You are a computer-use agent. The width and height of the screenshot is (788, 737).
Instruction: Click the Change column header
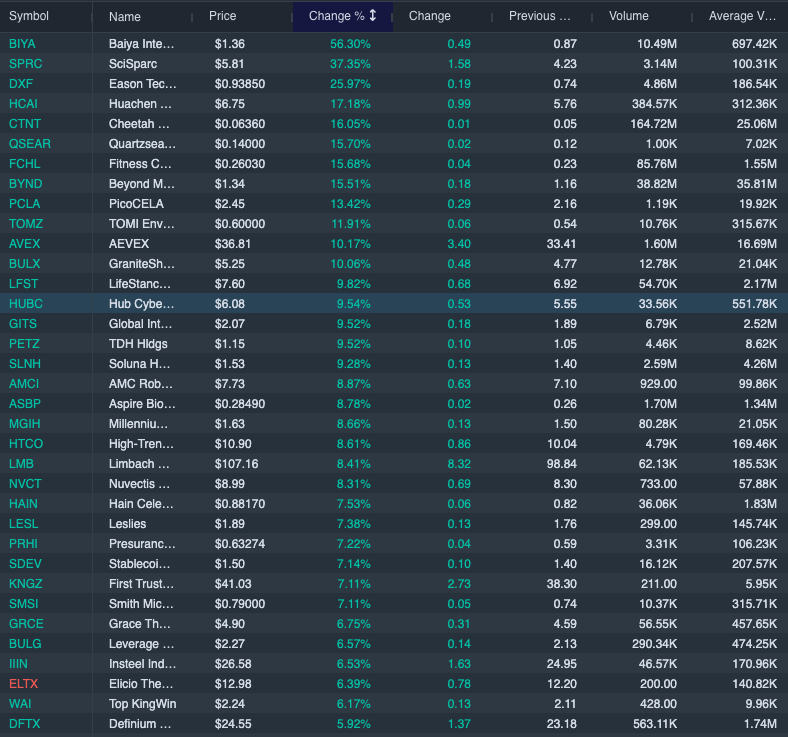[x=430, y=16]
